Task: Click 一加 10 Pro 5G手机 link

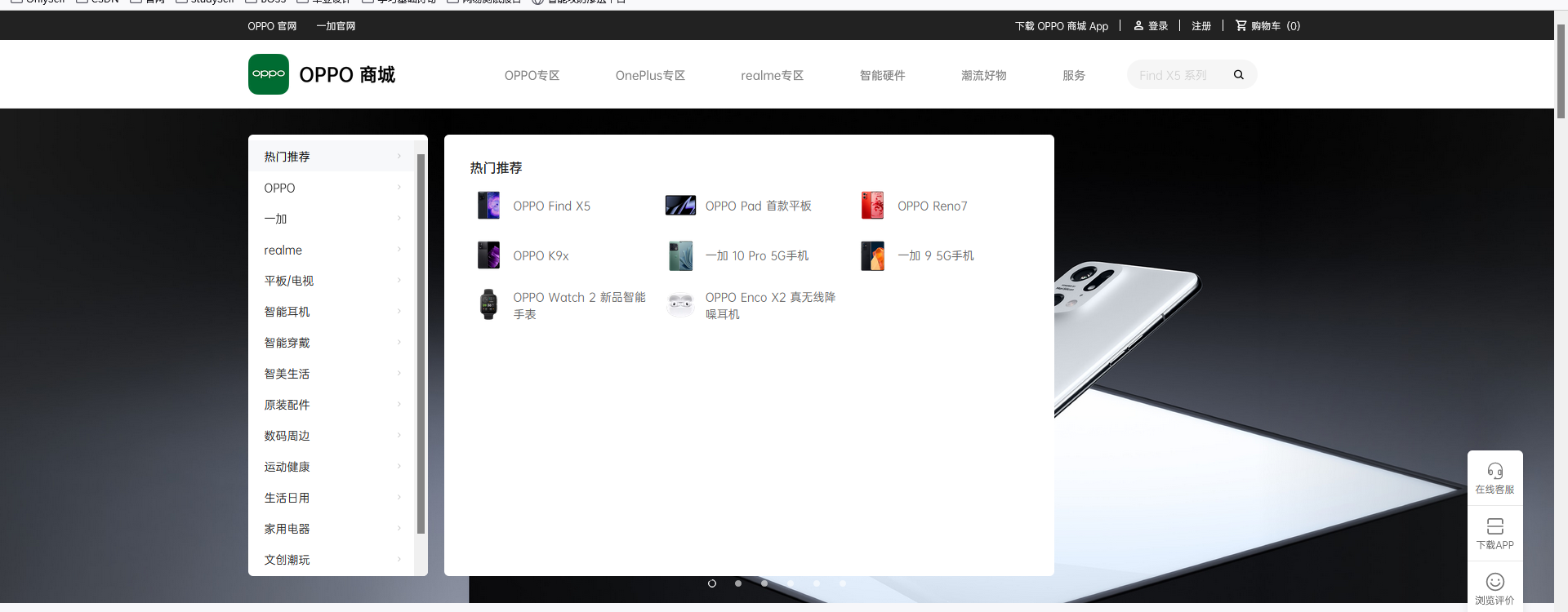Action: click(757, 256)
